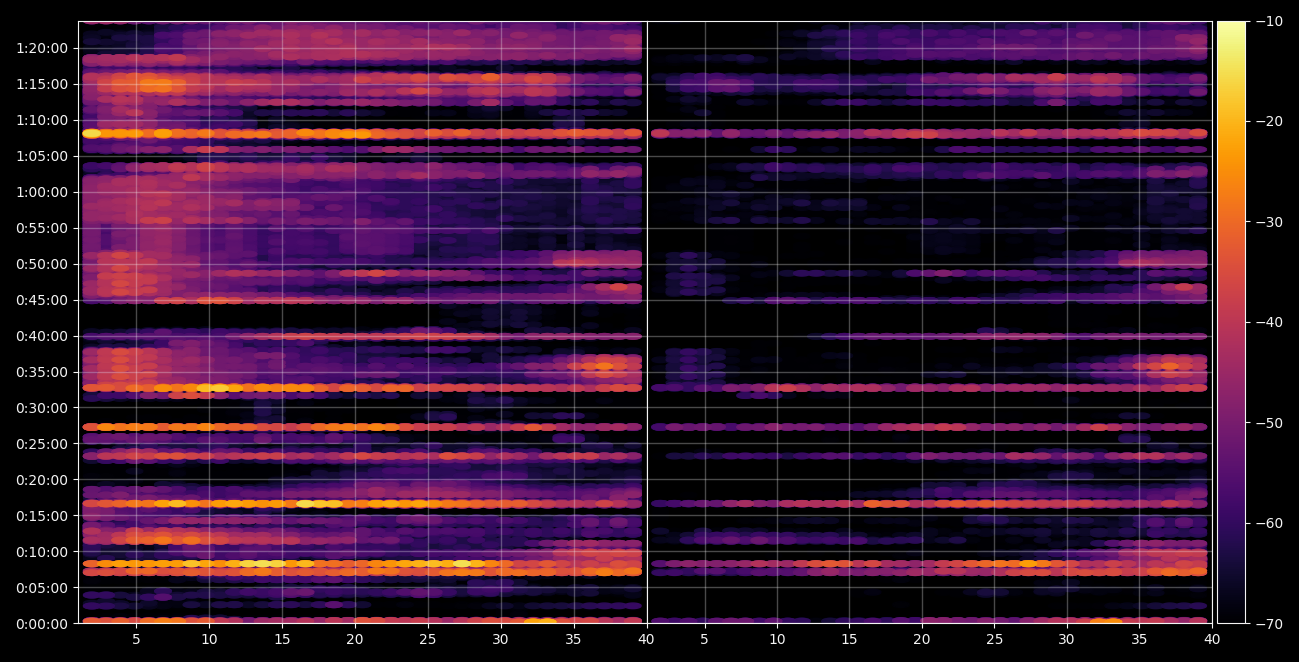Viewport: 1299px width, 662px height.
Task: Click x-axis label 15 of left heatmap
Action: [282, 639]
